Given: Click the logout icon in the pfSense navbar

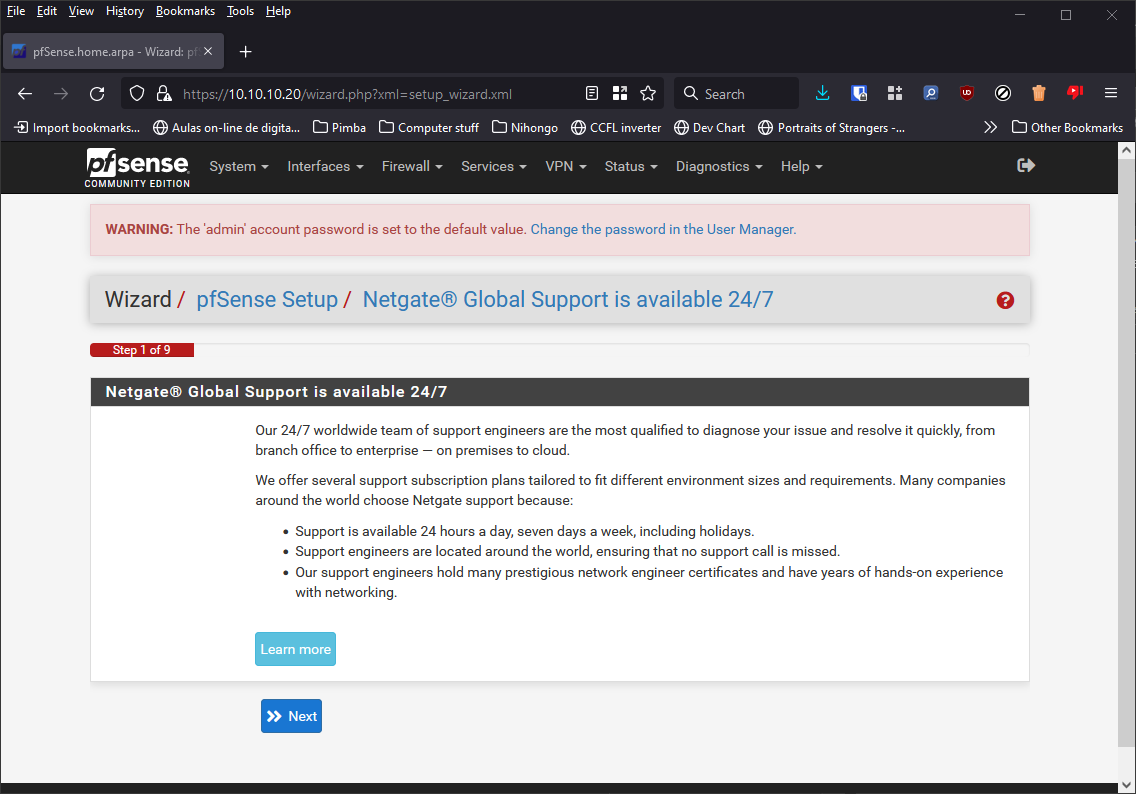Looking at the screenshot, I should click(1026, 166).
